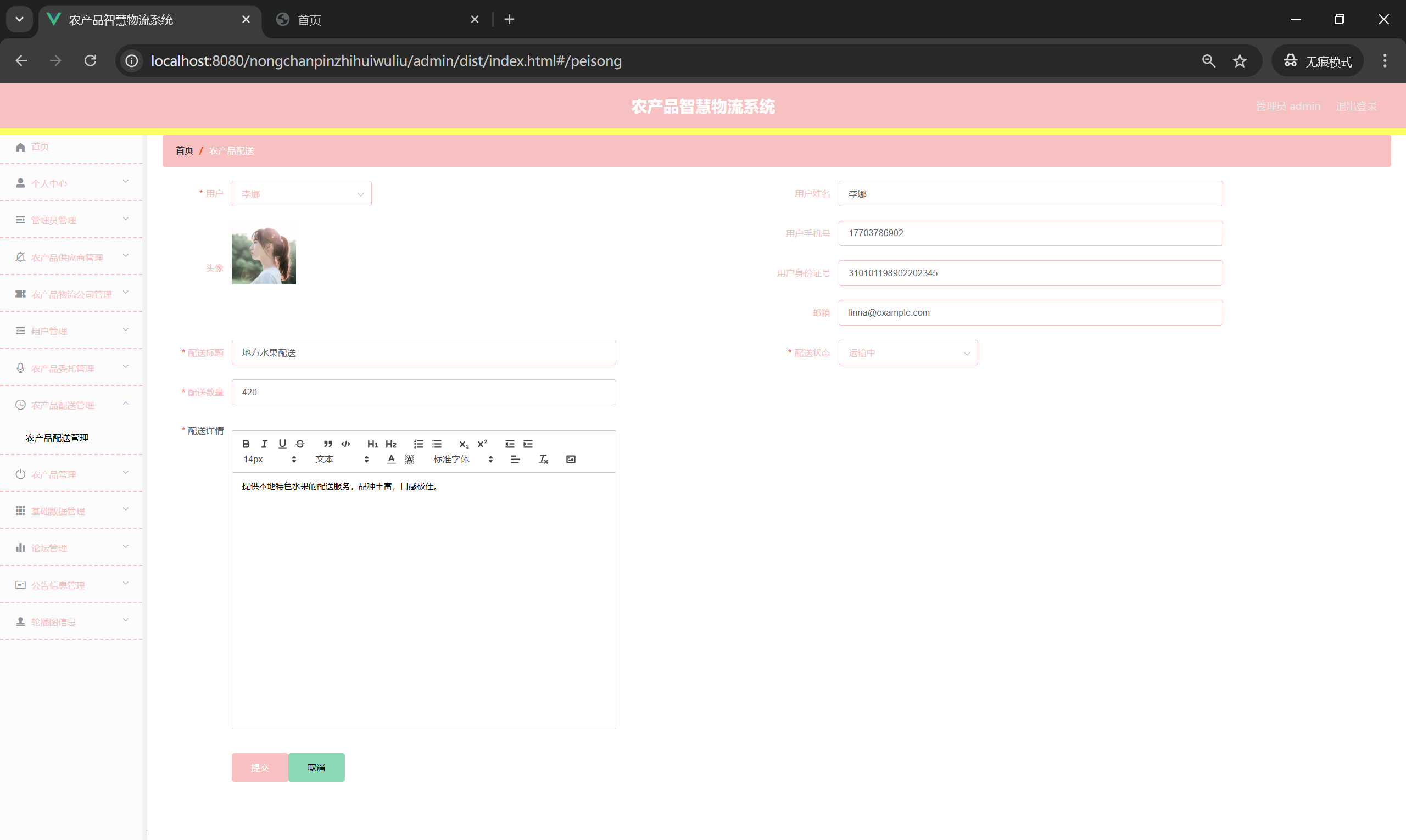The height and width of the screenshot is (840, 1406).
Task: Toggle italic formatting in the editor
Action: pos(264,444)
